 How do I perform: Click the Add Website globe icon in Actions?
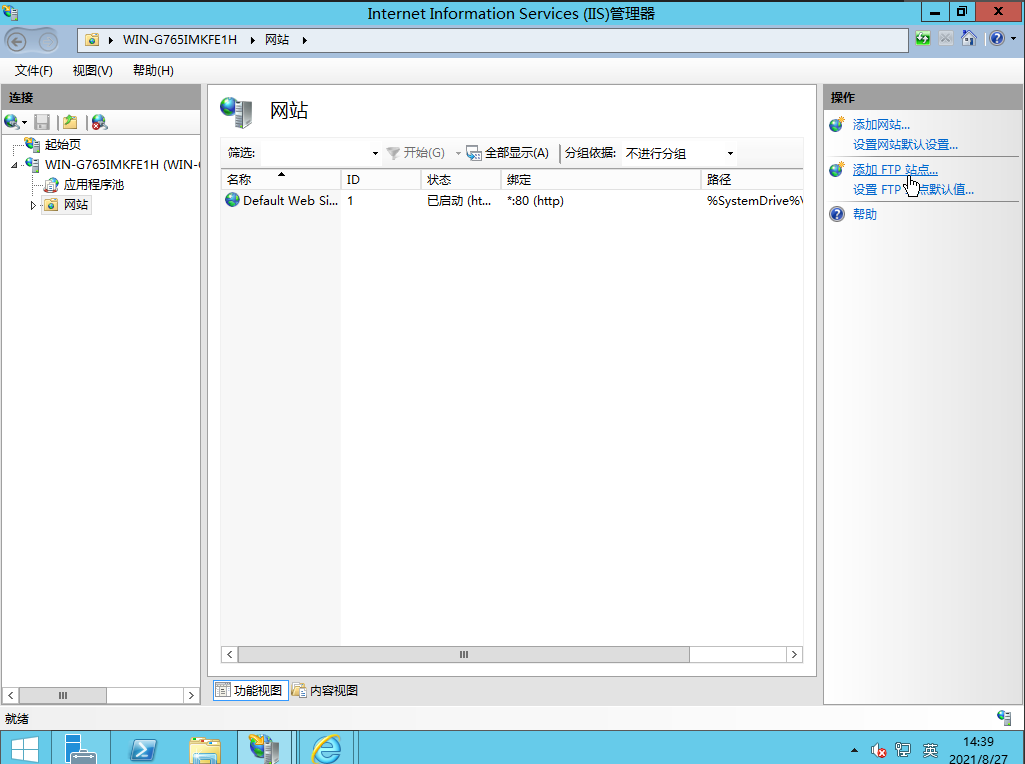(x=837, y=124)
